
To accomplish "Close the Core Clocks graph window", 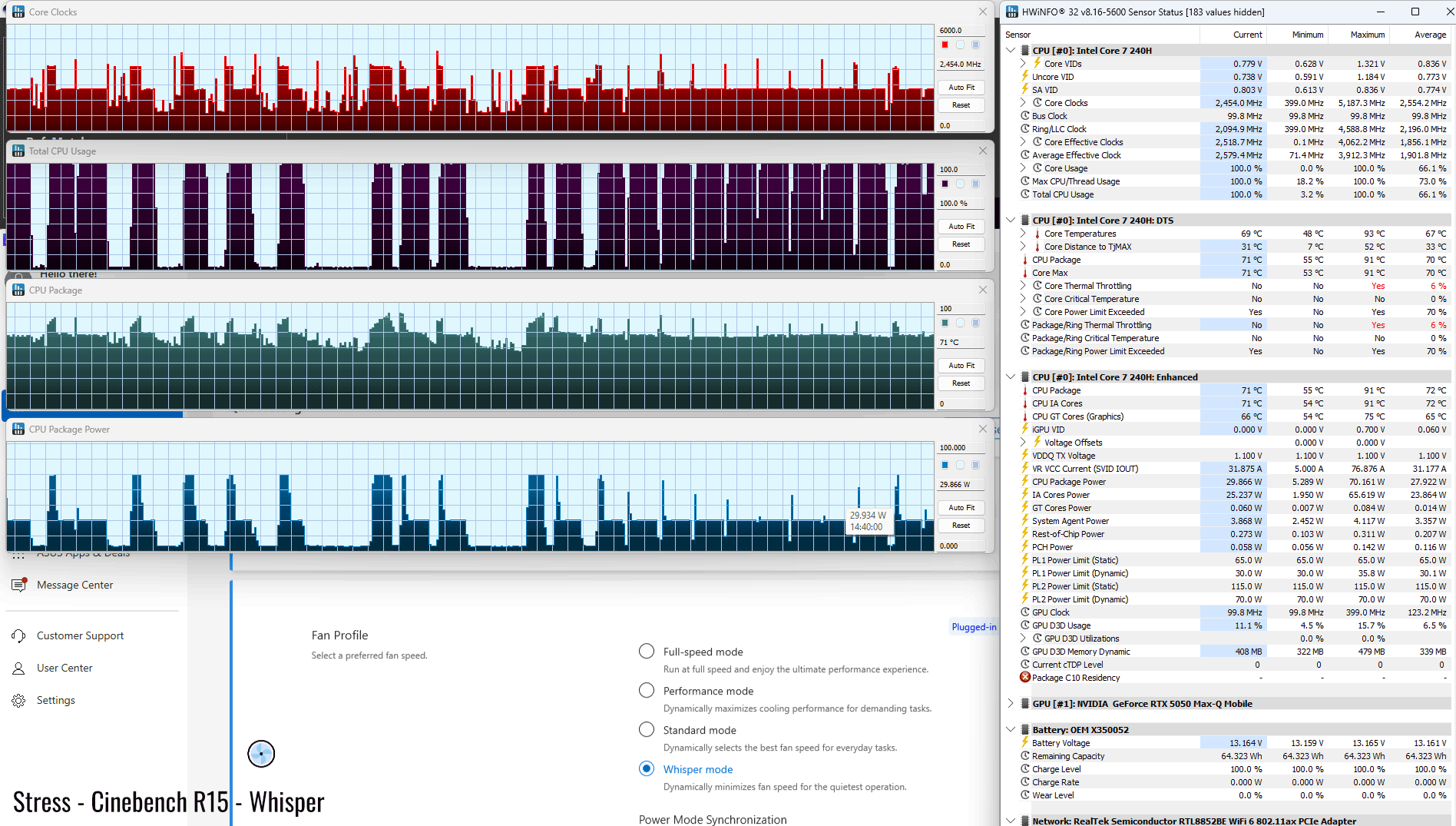I will pos(983,12).
